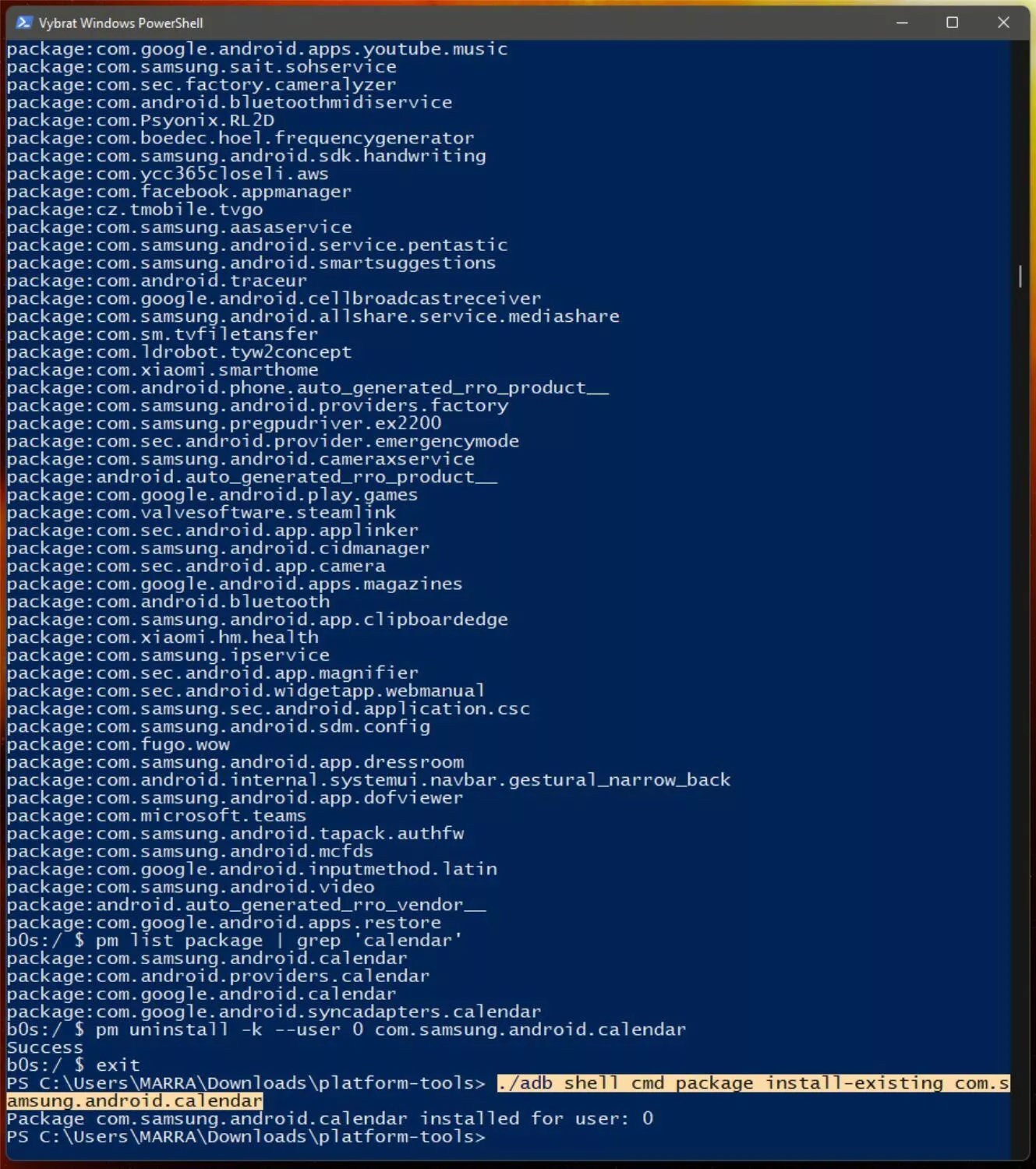The height and width of the screenshot is (1169, 1036).
Task: Minimize the PowerShell window
Action: click(902, 23)
